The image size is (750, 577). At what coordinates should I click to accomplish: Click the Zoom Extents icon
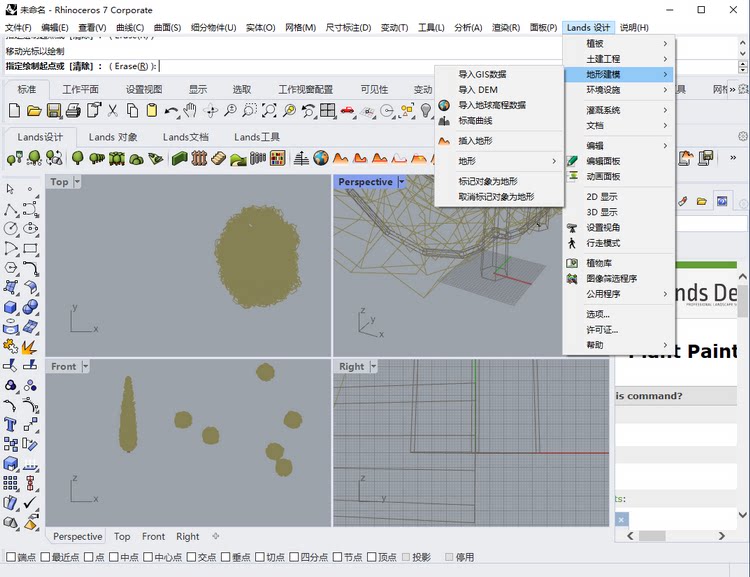[269, 111]
